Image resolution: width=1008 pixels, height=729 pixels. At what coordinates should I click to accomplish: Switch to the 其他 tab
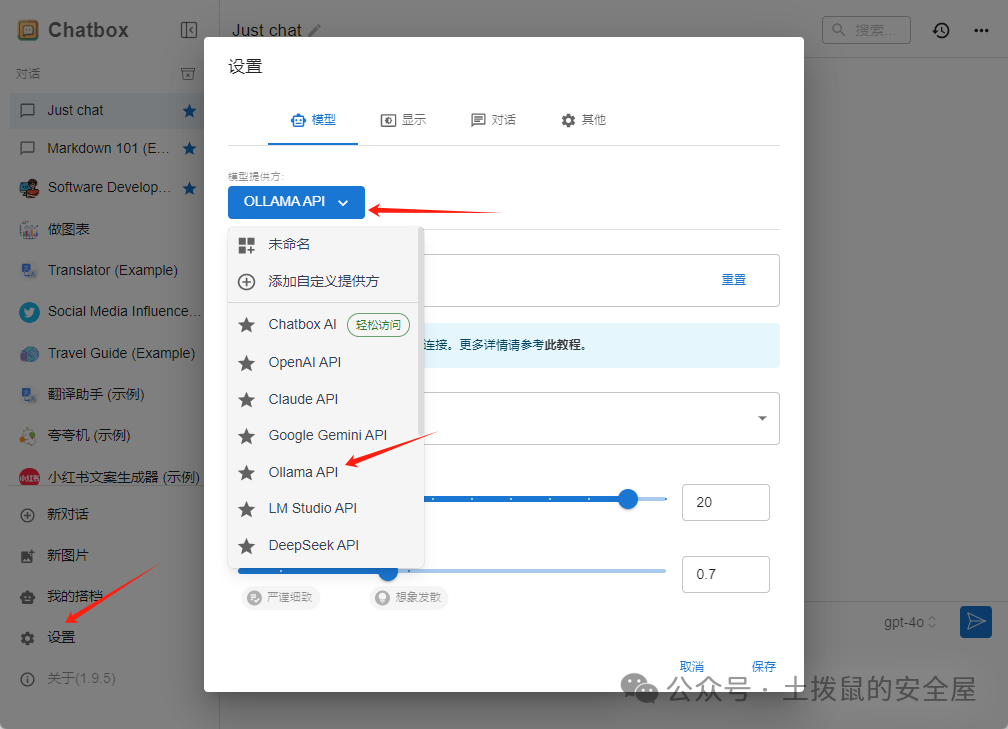point(583,120)
